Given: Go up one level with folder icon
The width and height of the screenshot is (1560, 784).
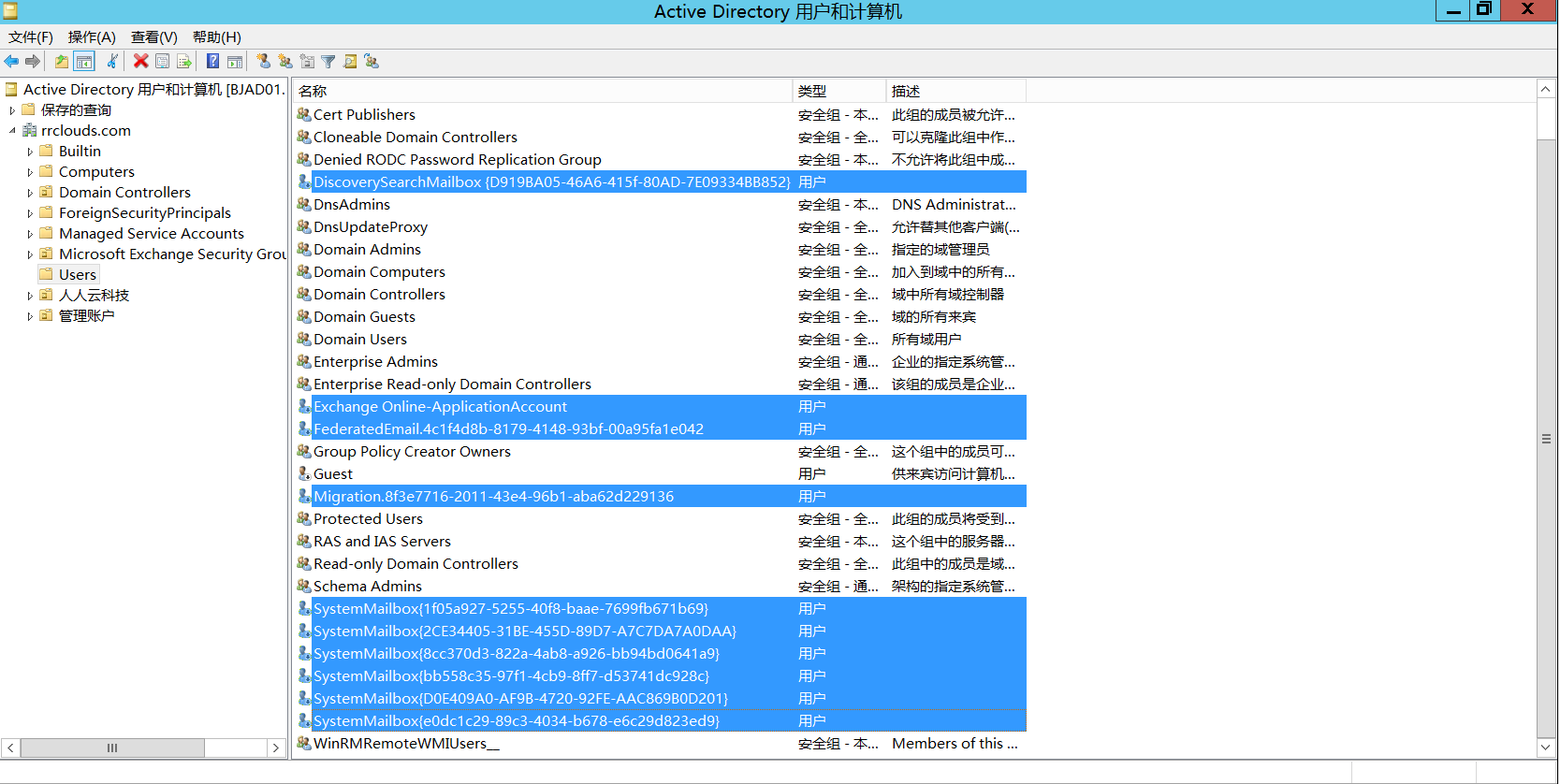Looking at the screenshot, I should click(62, 62).
